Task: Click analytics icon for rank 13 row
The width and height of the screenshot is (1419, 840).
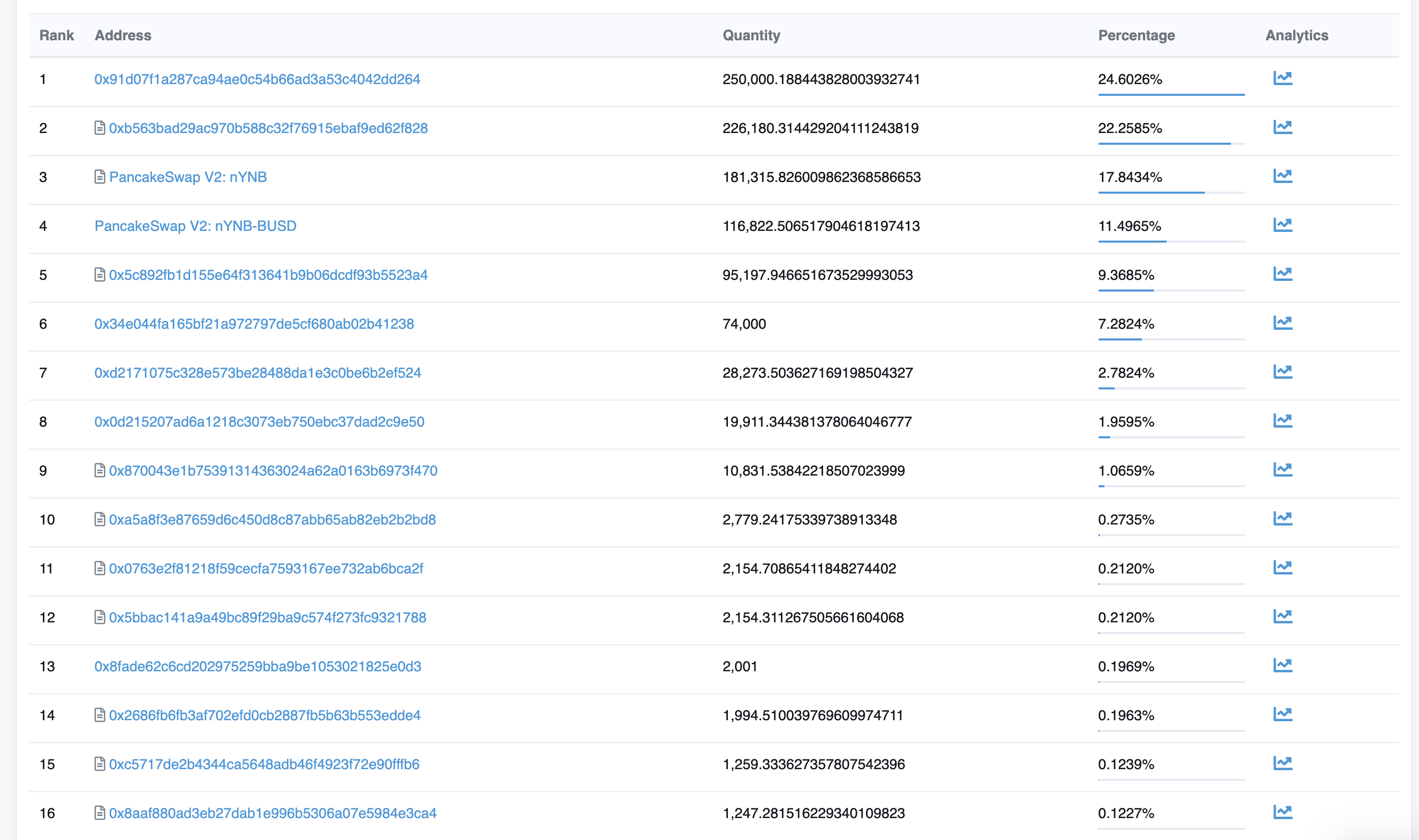Action: pyautogui.click(x=1282, y=666)
